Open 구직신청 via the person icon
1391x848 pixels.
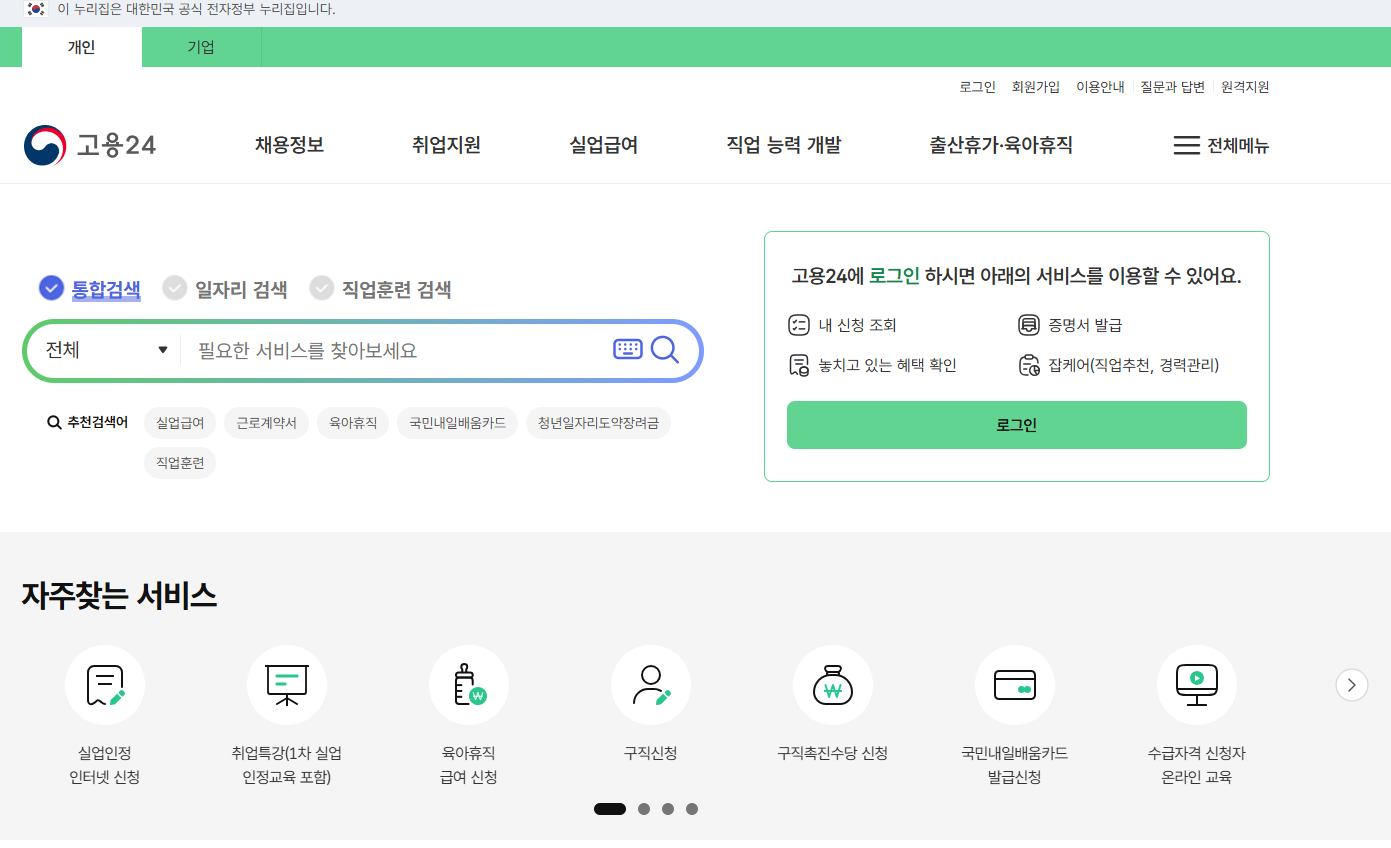(x=651, y=685)
